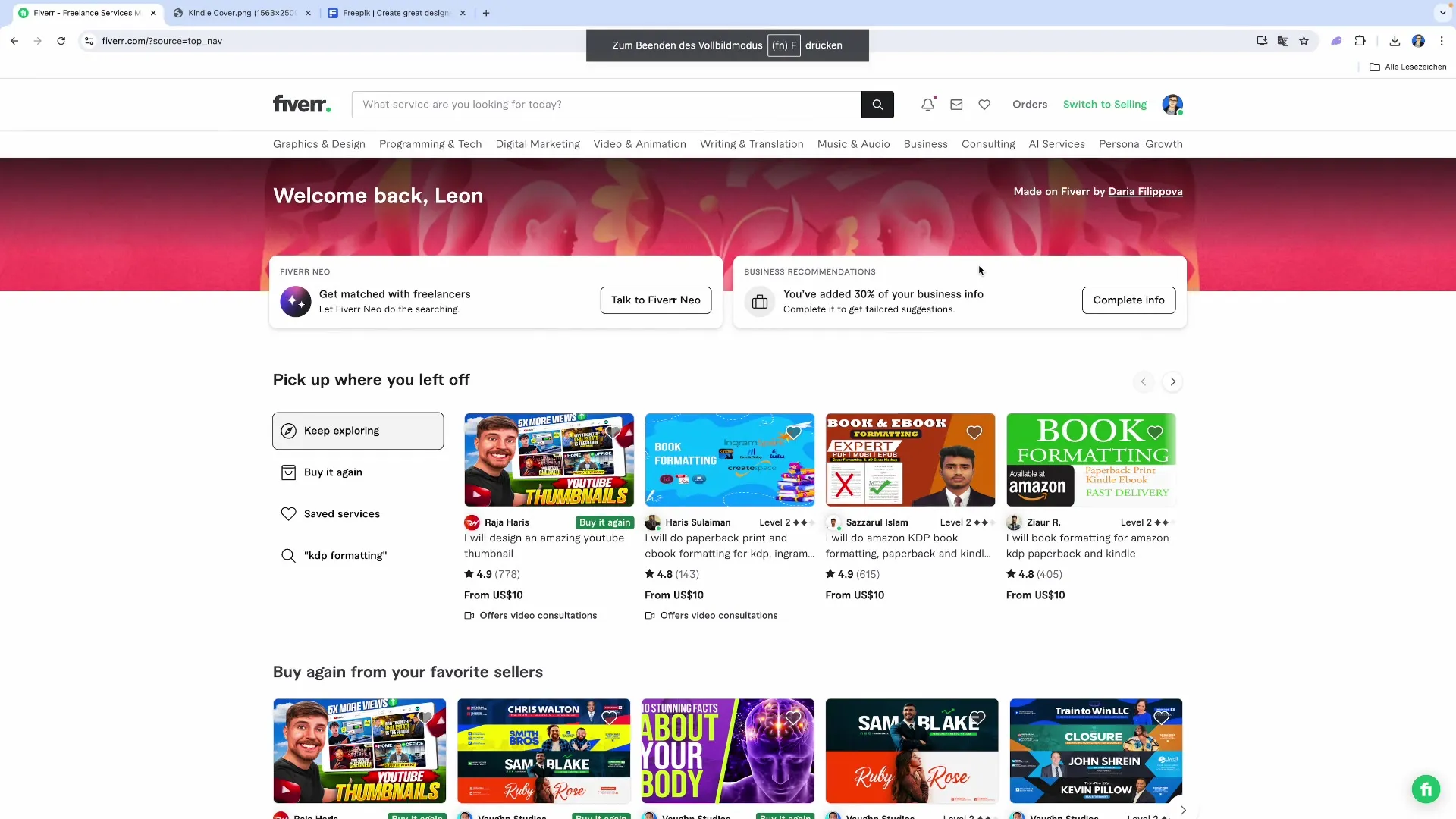Click the Fiverr logo

(x=302, y=104)
